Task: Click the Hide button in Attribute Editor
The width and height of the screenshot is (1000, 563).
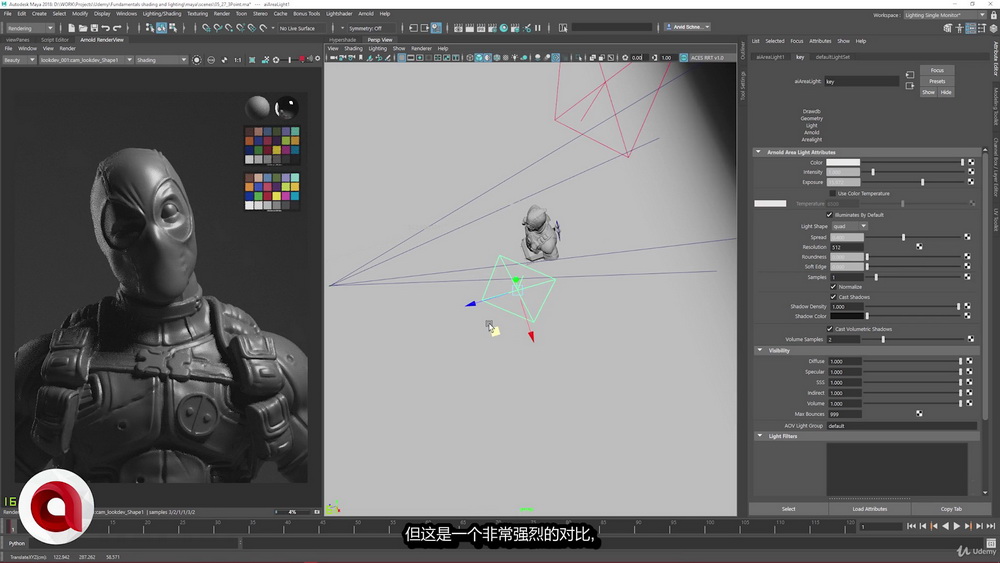Action: click(946, 92)
